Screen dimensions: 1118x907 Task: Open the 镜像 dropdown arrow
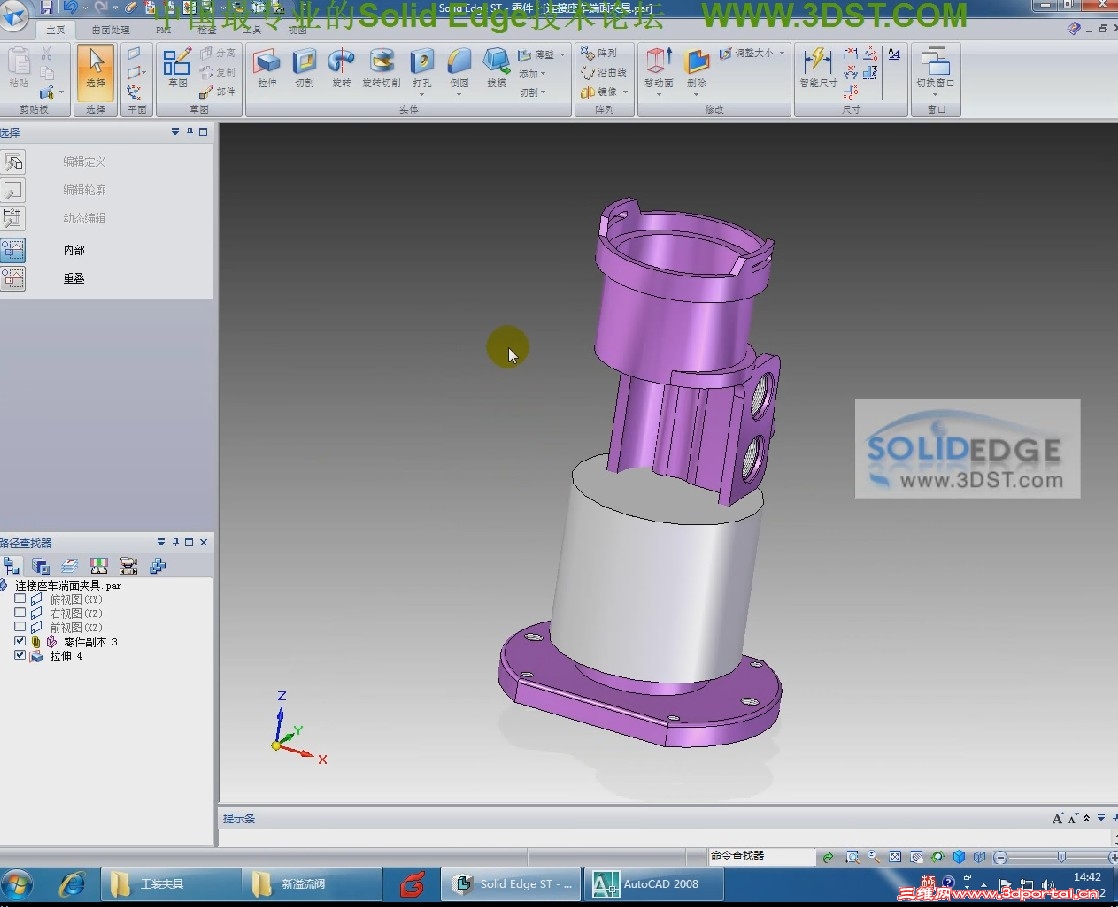coord(625,92)
